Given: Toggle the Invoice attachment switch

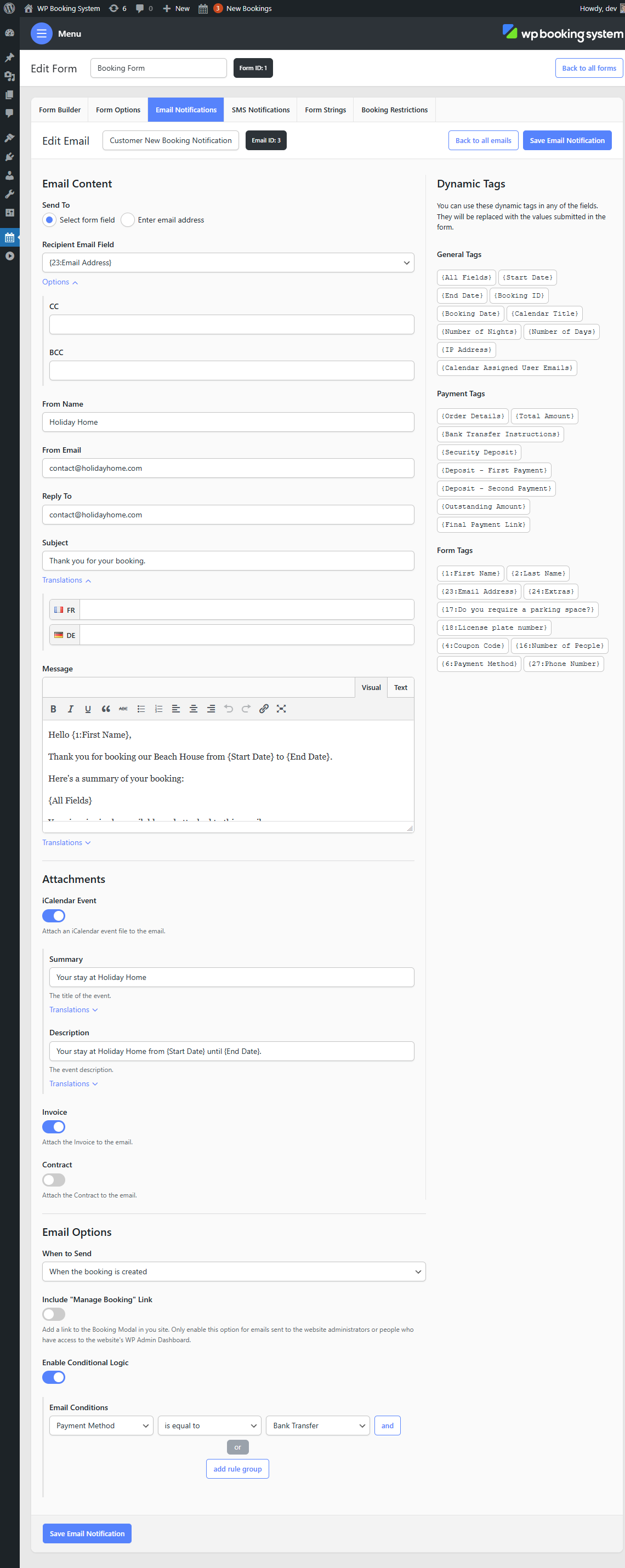Looking at the screenshot, I should (x=54, y=1127).
